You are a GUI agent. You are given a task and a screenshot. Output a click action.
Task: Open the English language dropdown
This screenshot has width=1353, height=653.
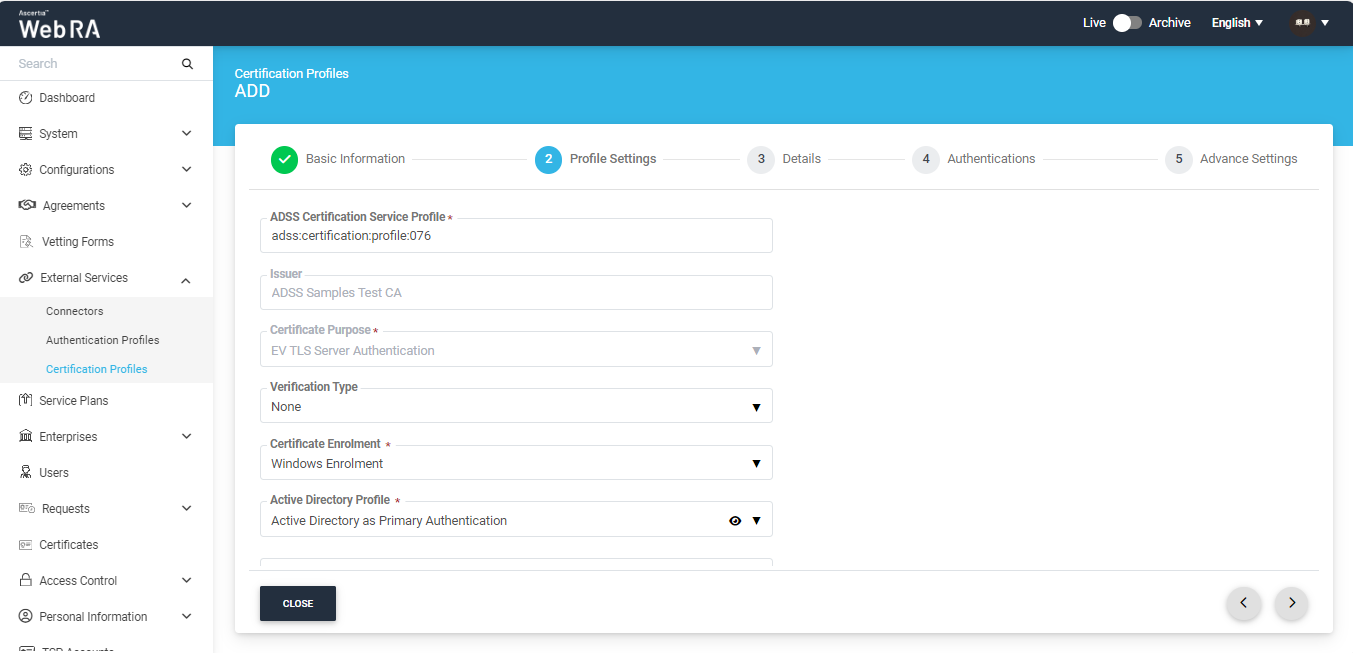(x=1237, y=23)
